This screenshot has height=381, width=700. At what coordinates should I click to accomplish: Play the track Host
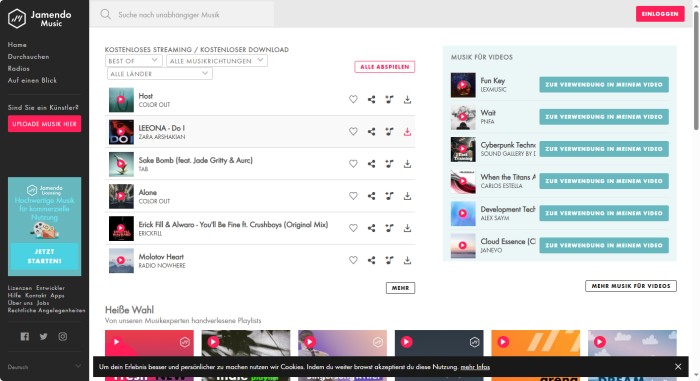(121, 100)
